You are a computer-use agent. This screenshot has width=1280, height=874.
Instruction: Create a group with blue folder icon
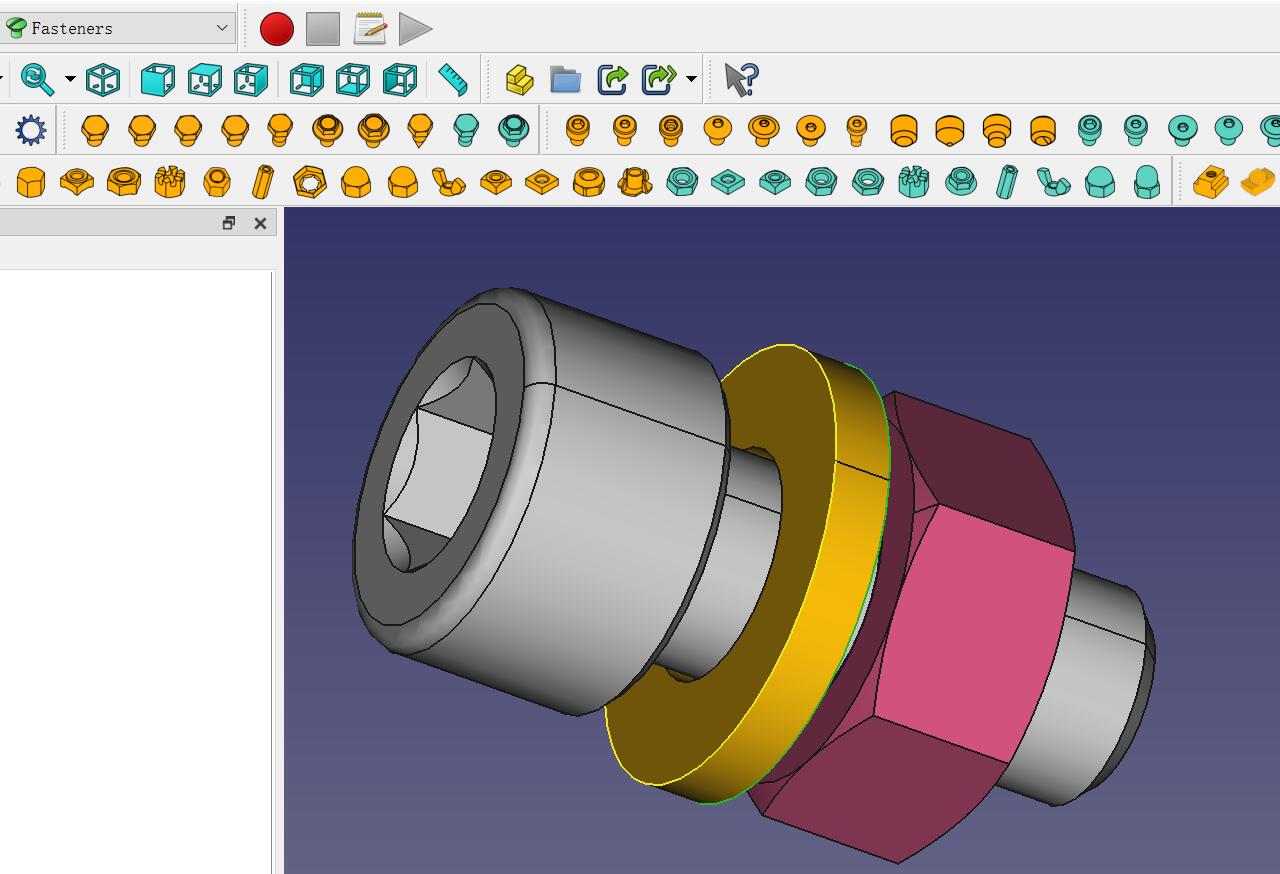pyautogui.click(x=565, y=79)
